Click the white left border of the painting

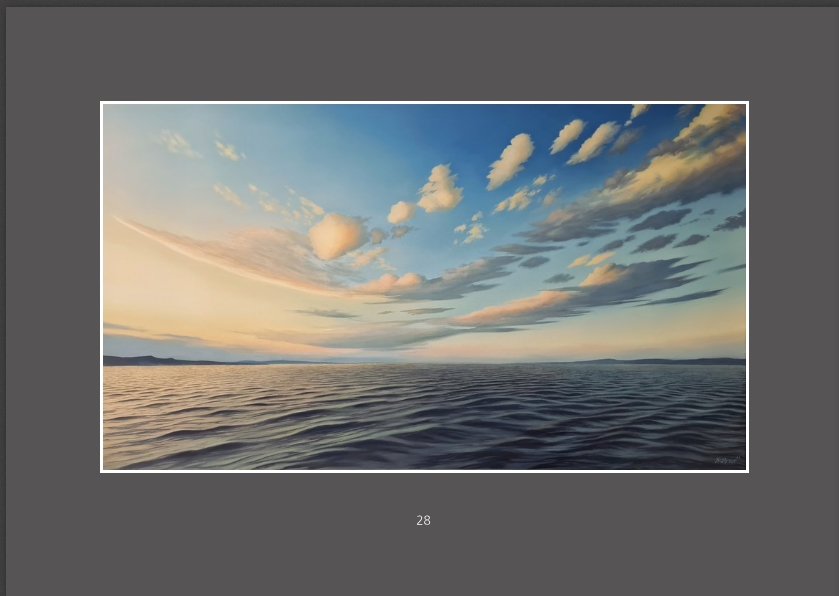tap(101, 287)
